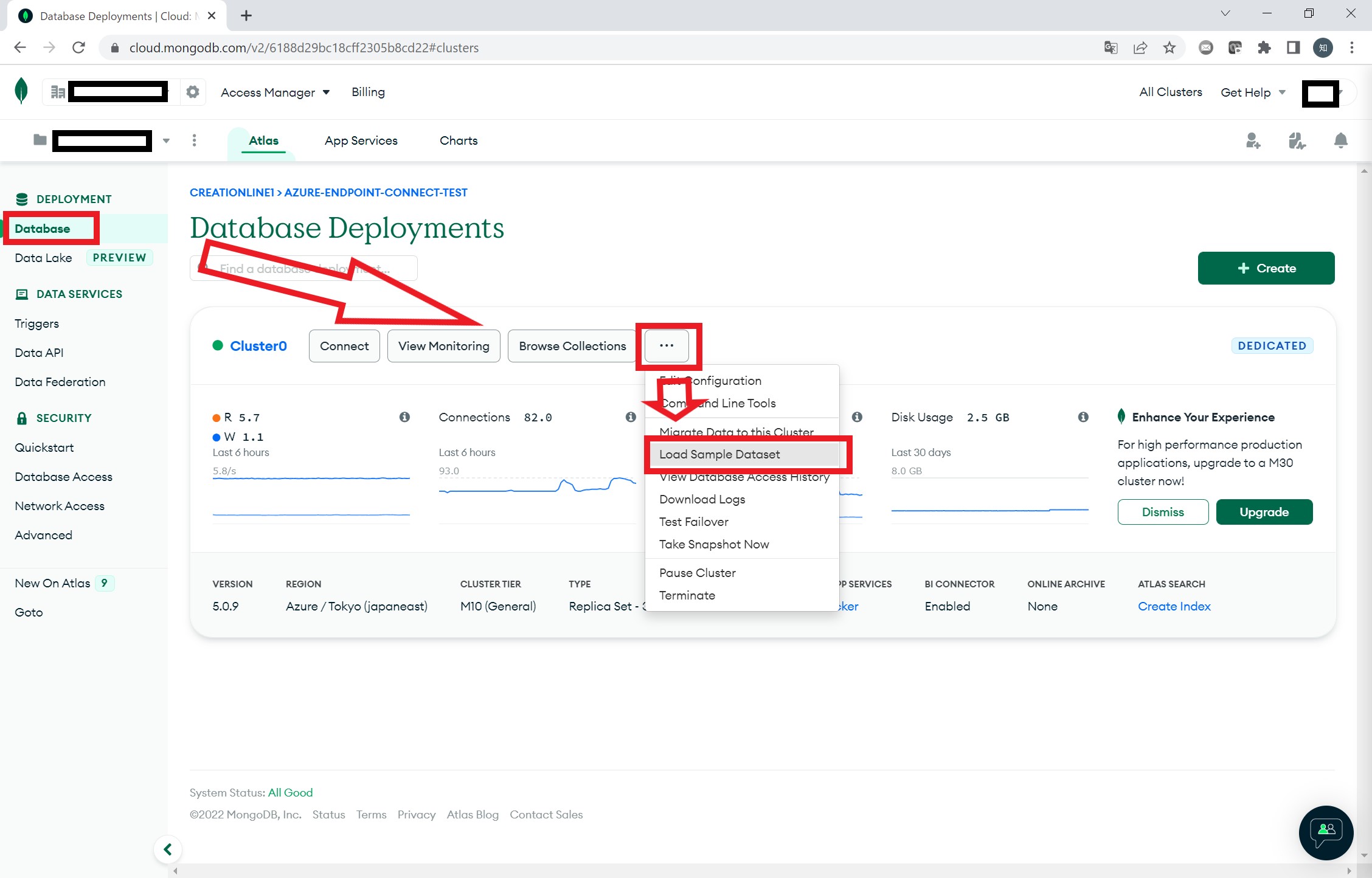Open Data Lake in the sidebar
This screenshot has height=878, width=1372.
click(x=43, y=258)
